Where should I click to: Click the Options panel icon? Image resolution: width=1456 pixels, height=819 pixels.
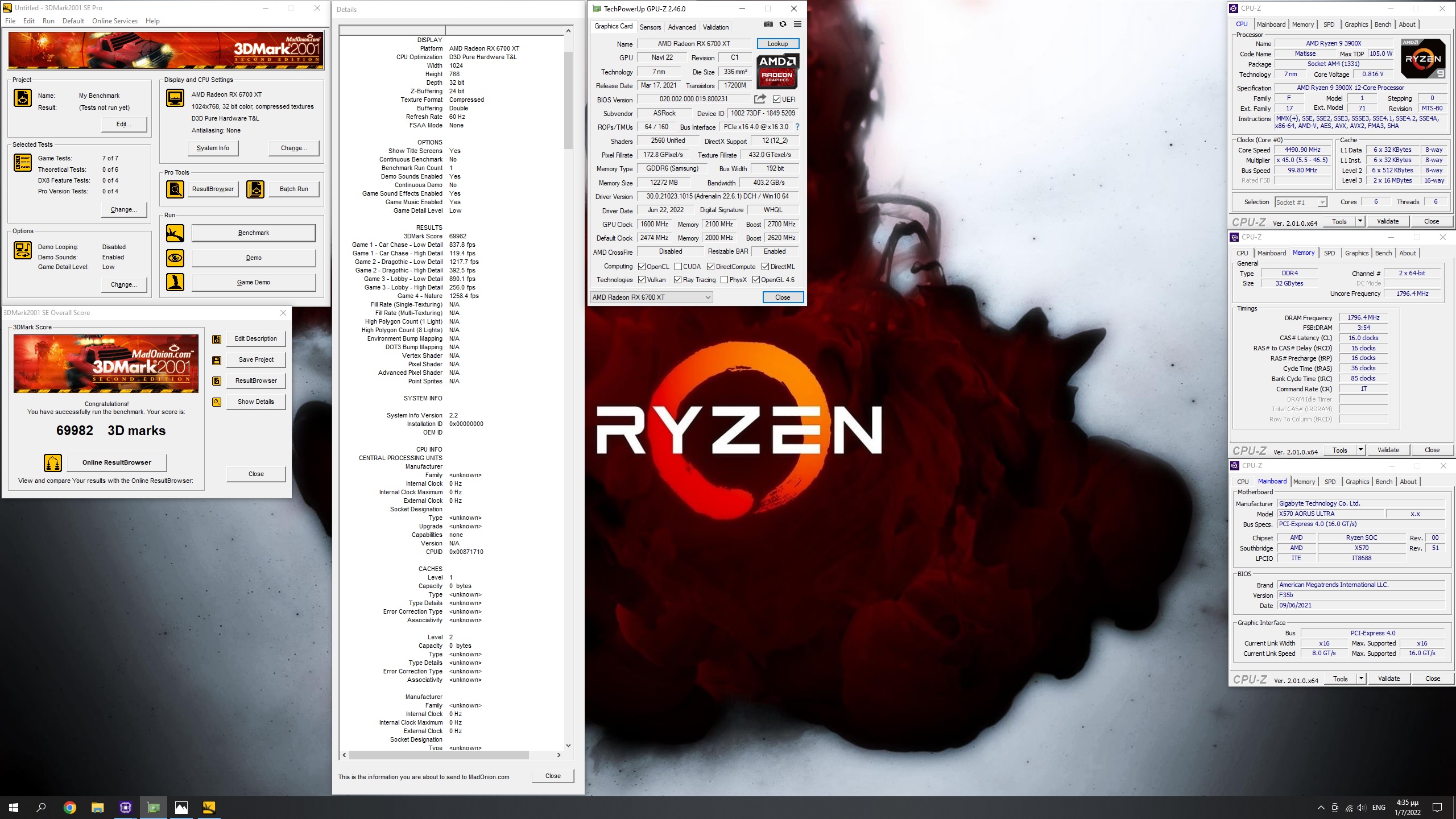23,250
